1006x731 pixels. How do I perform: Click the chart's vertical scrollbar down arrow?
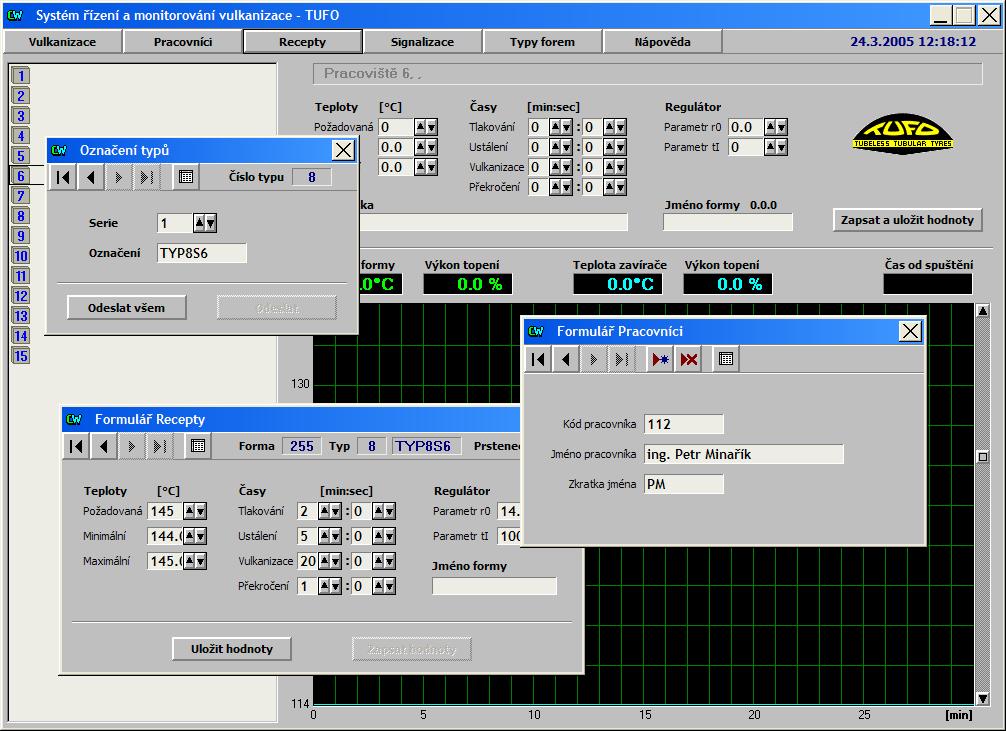click(x=982, y=698)
